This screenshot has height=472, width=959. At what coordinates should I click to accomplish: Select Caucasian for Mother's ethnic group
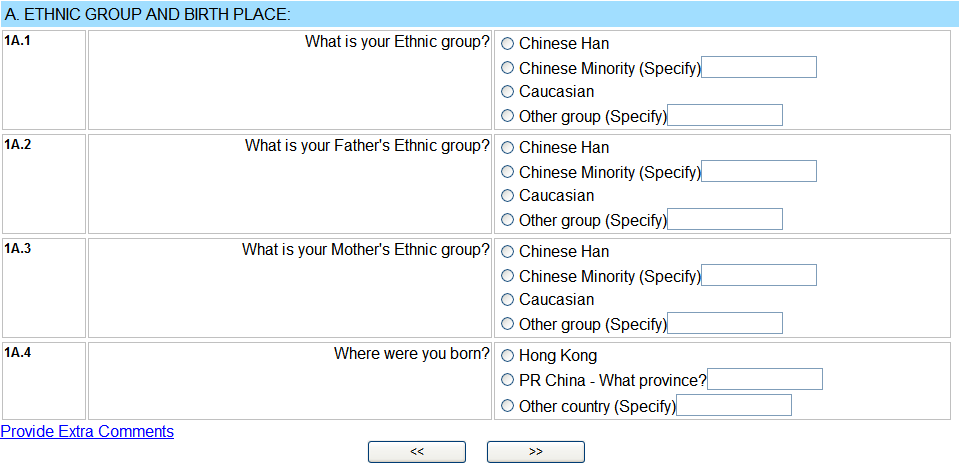tap(508, 300)
